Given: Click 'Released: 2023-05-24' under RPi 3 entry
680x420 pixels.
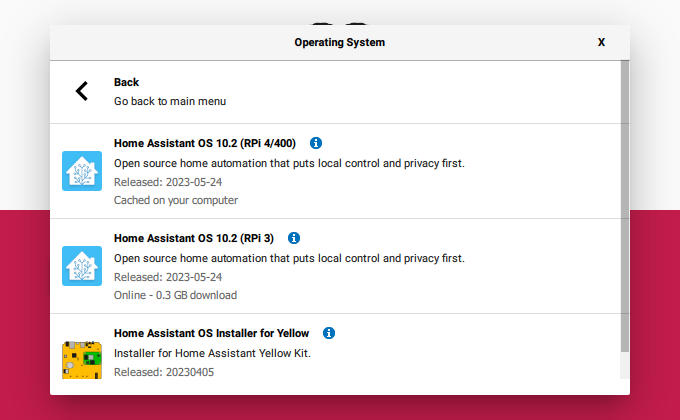Looking at the screenshot, I should 168,277.
